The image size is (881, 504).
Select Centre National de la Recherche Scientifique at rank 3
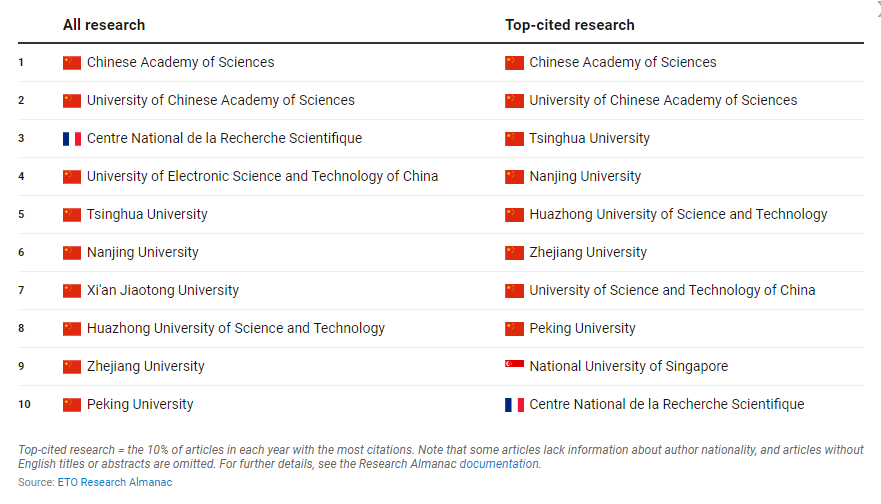224,139
